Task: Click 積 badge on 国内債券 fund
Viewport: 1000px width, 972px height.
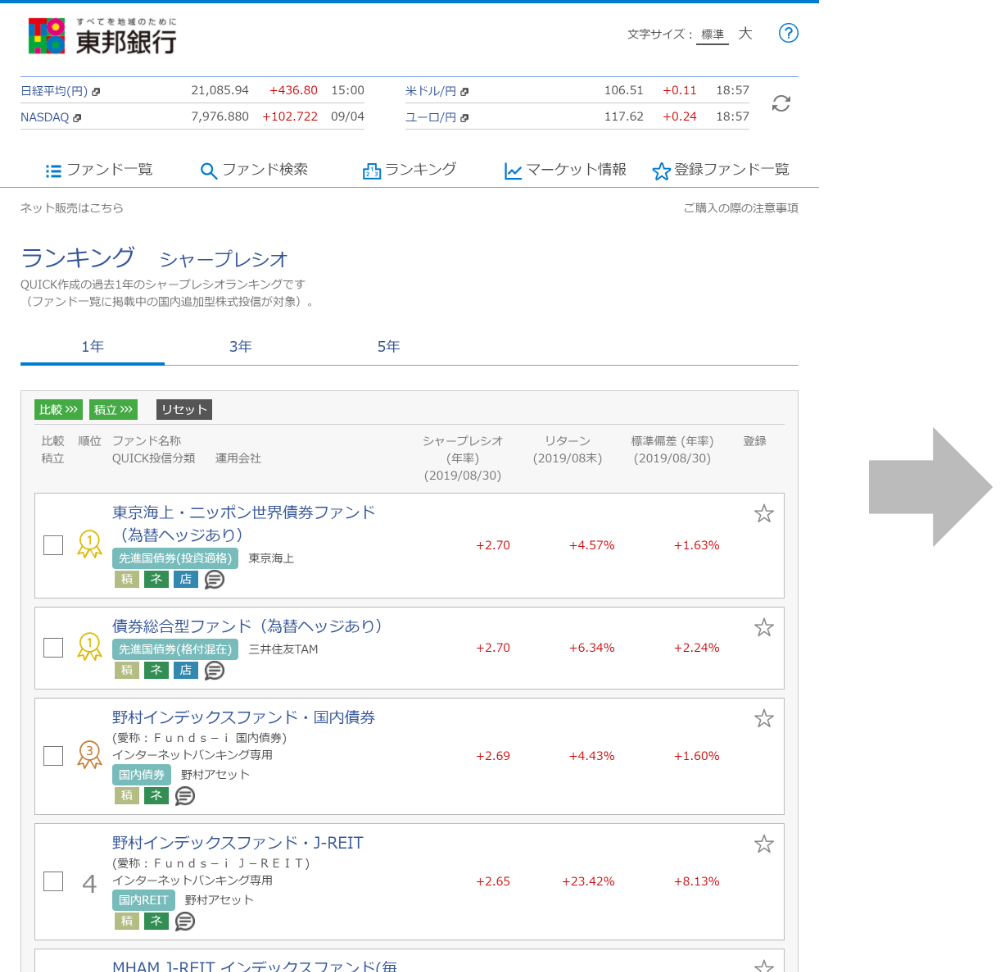Action: pyautogui.click(x=127, y=795)
